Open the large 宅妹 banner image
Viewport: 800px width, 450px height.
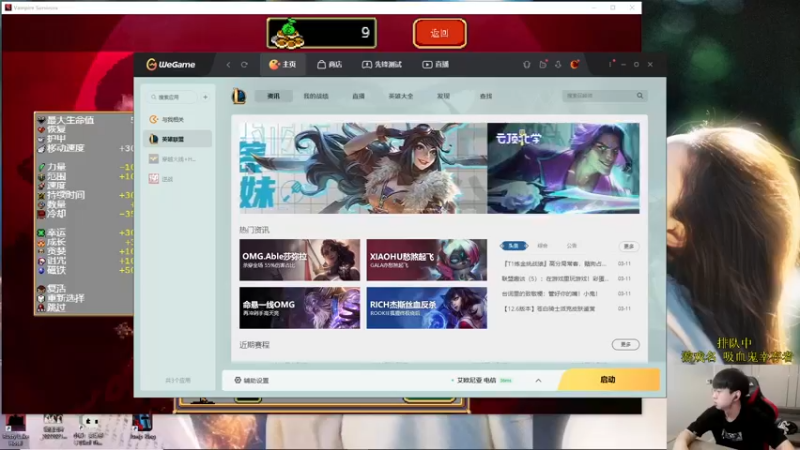(363, 168)
